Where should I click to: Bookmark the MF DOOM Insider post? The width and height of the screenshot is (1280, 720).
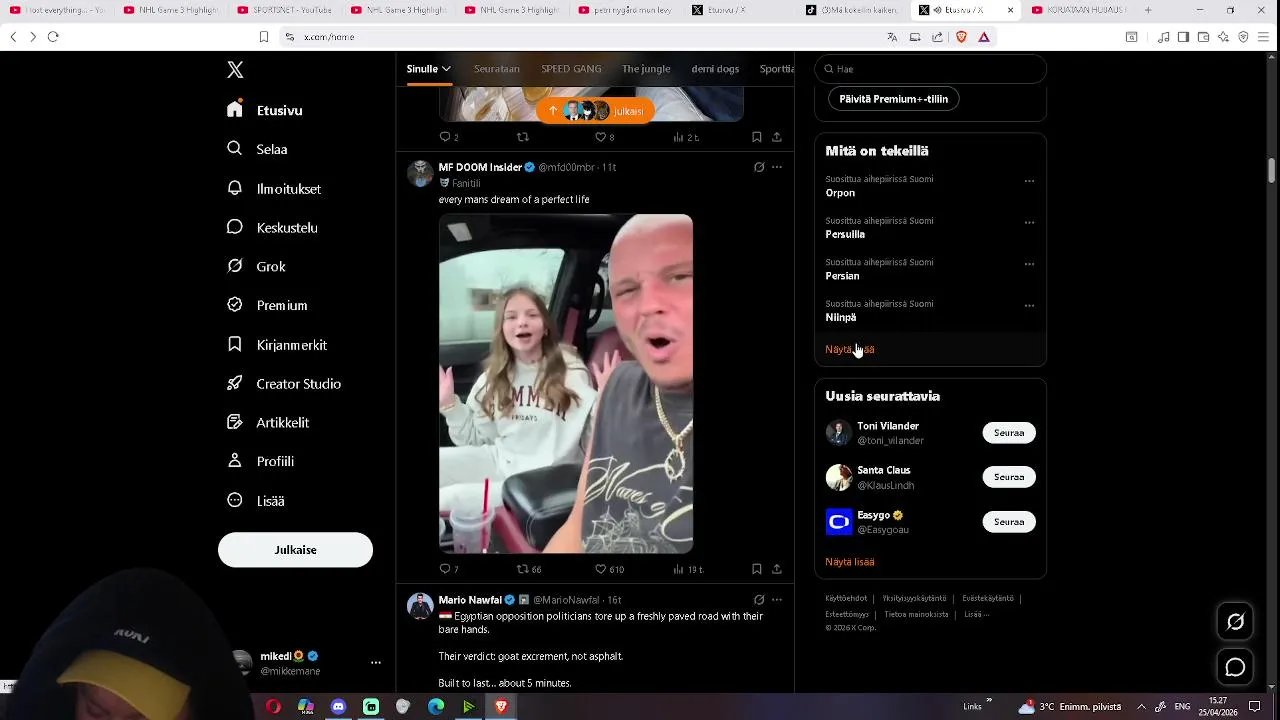coord(757,569)
